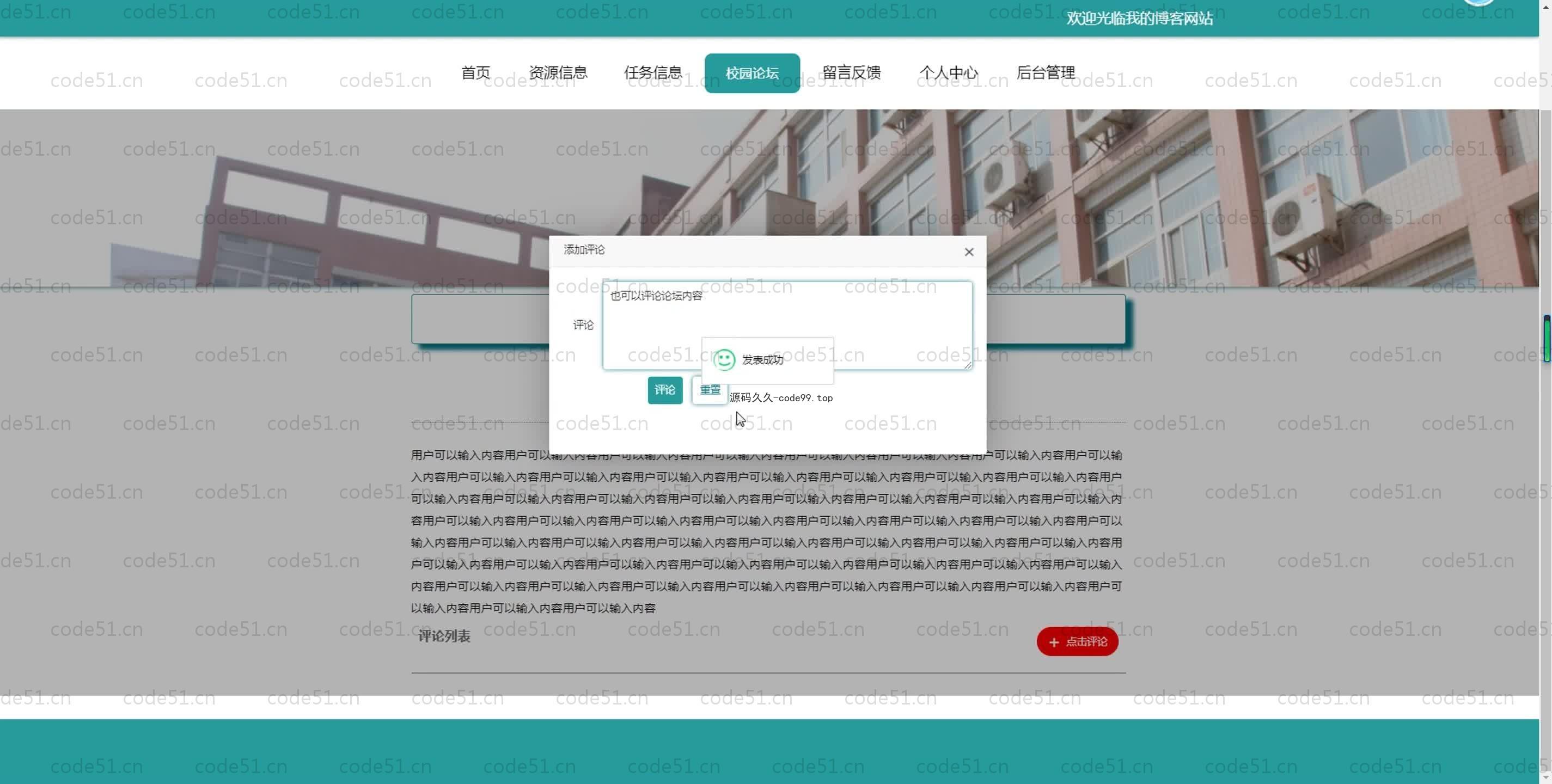Image resolution: width=1552 pixels, height=784 pixels.
Task: Click the 评论 field label
Action: pos(583,325)
